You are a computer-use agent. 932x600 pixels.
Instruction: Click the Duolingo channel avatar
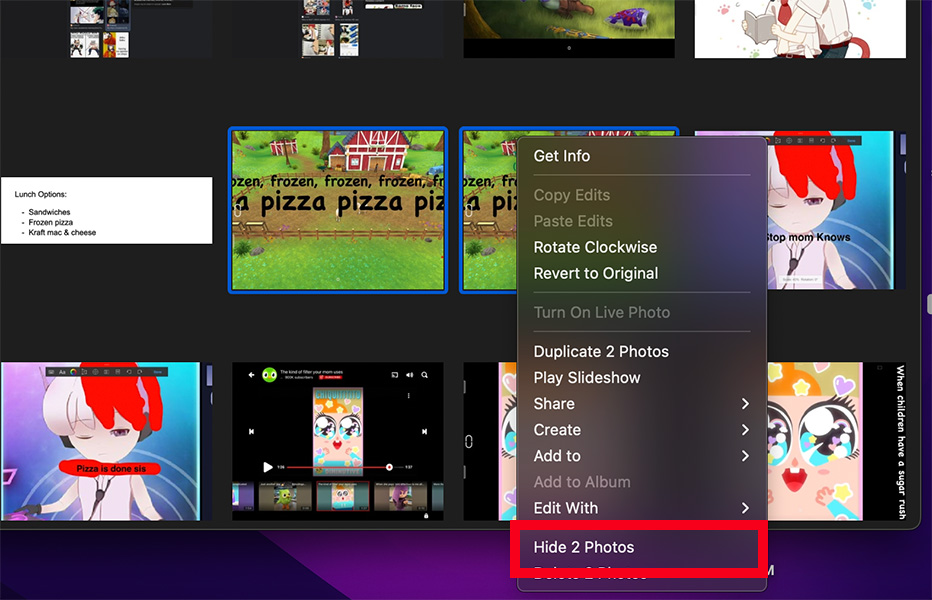tap(270, 375)
